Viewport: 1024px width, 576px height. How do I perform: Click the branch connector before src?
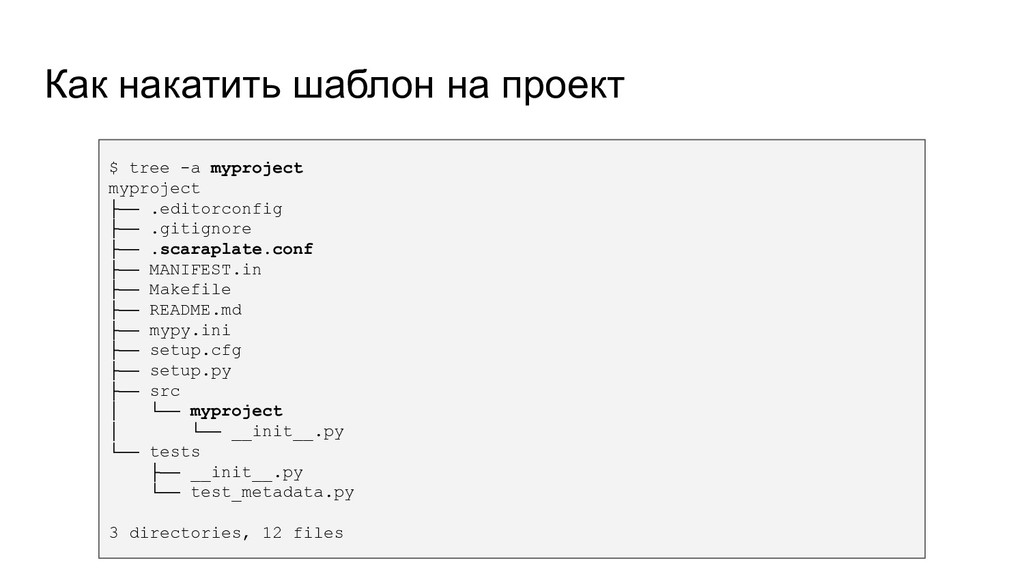point(125,391)
